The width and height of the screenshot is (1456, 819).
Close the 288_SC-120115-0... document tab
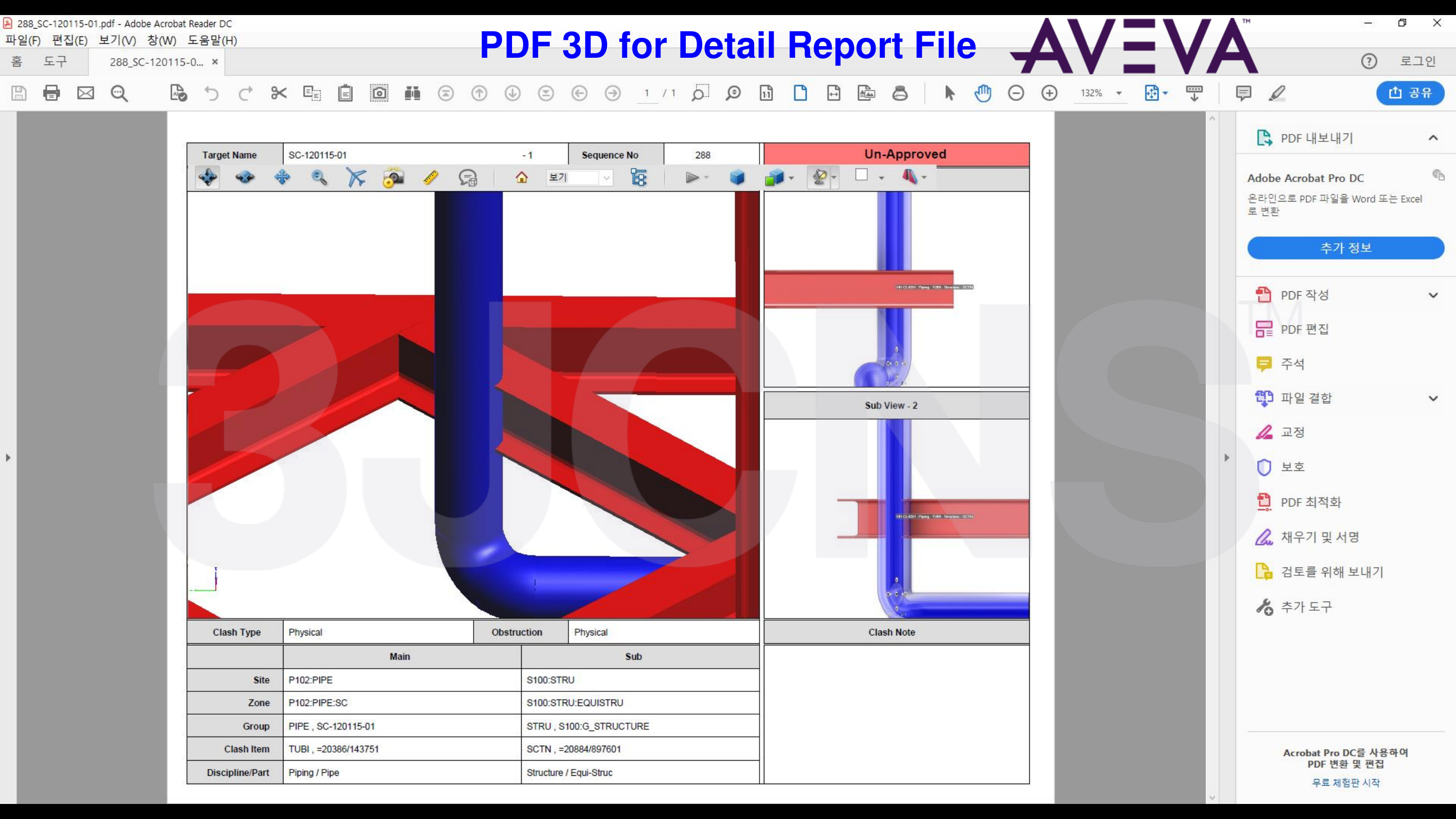215,62
